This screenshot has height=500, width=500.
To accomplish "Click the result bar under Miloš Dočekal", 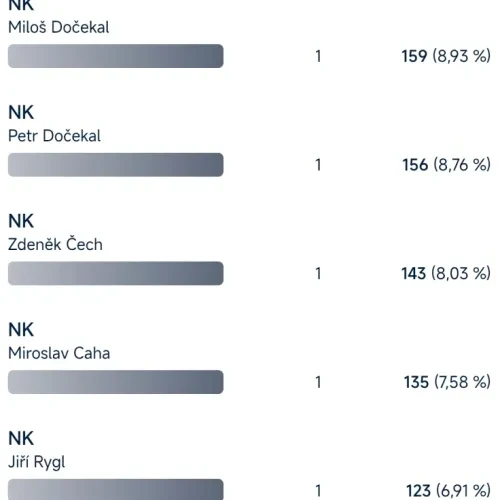I will (x=116, y=56).
